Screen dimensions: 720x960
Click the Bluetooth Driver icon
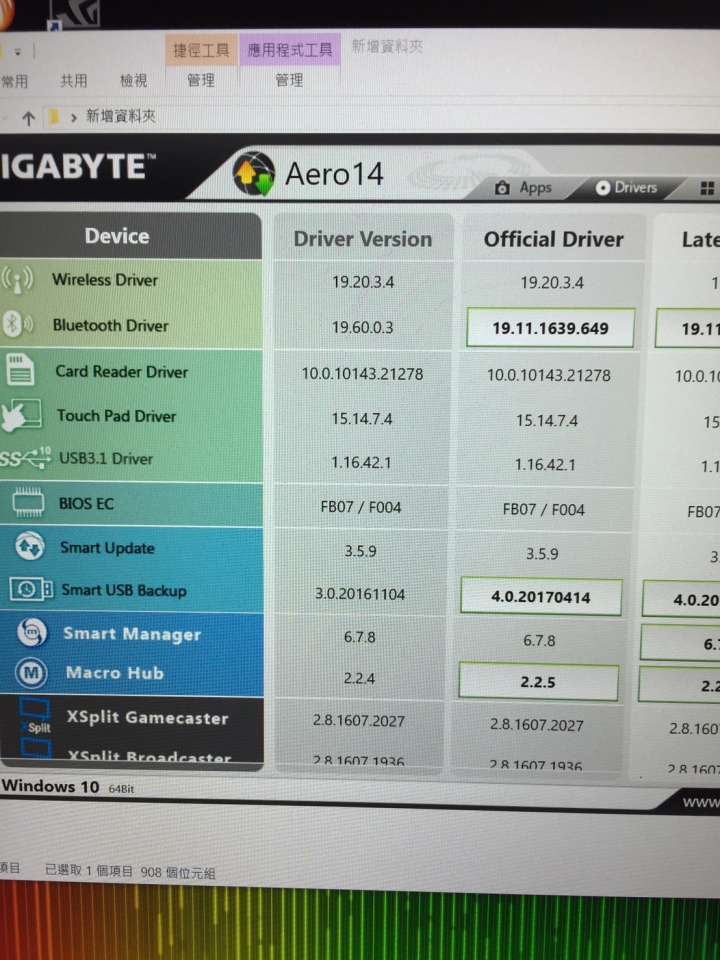click(17, 324)
